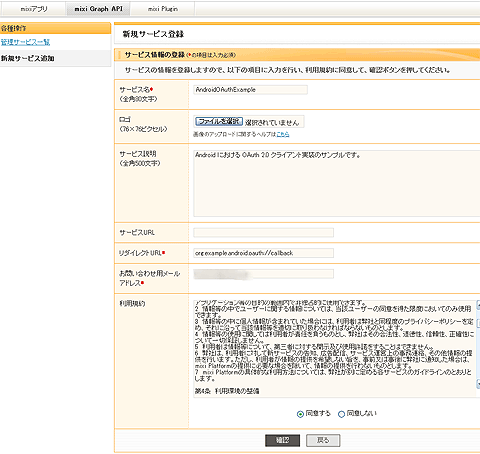The image size is (480, 454).
Task: Open the 管理サービス一覧 link in sidebar
Action: (25, 42)
